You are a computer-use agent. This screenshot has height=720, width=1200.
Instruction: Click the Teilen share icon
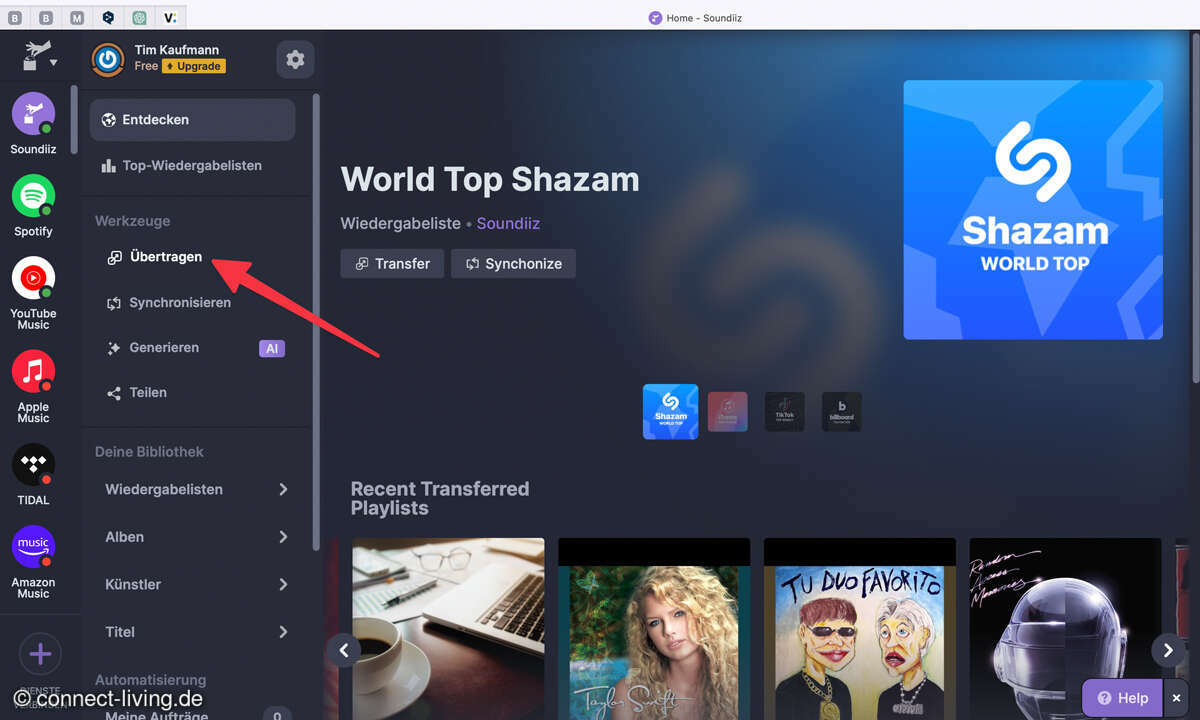(x=114, y=393)
